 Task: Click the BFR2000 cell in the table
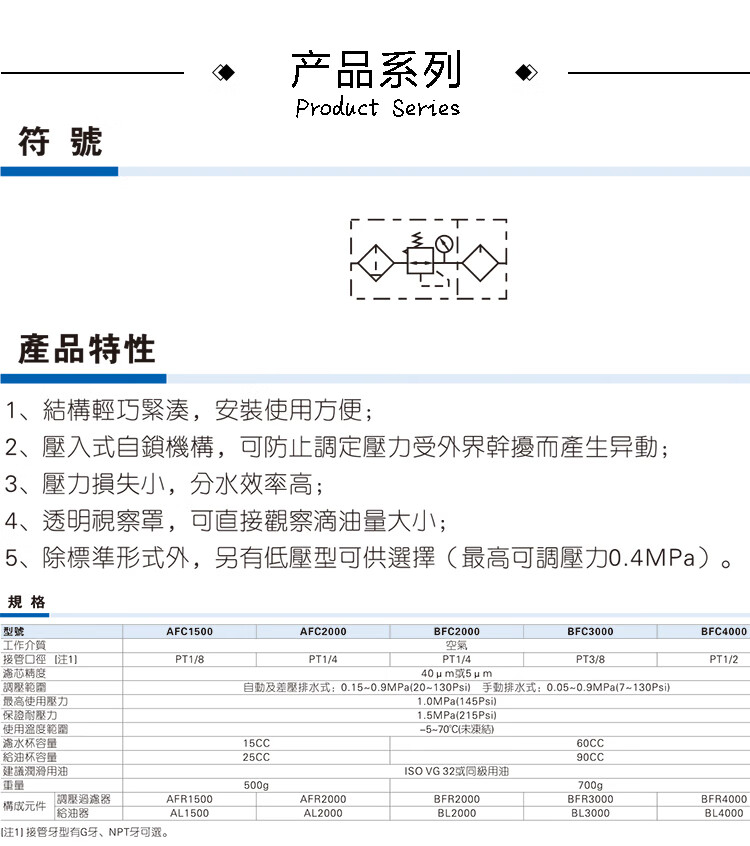tap(456, 800)
